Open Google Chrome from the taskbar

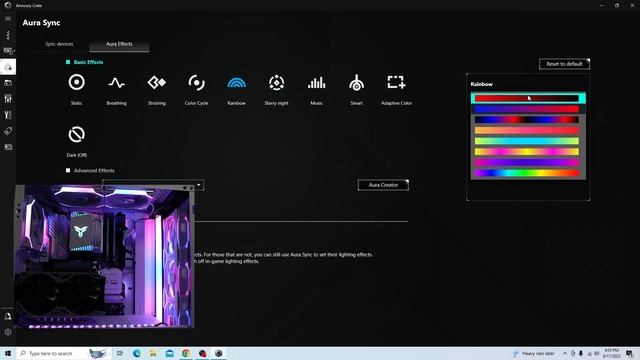(x=186, y=353)
